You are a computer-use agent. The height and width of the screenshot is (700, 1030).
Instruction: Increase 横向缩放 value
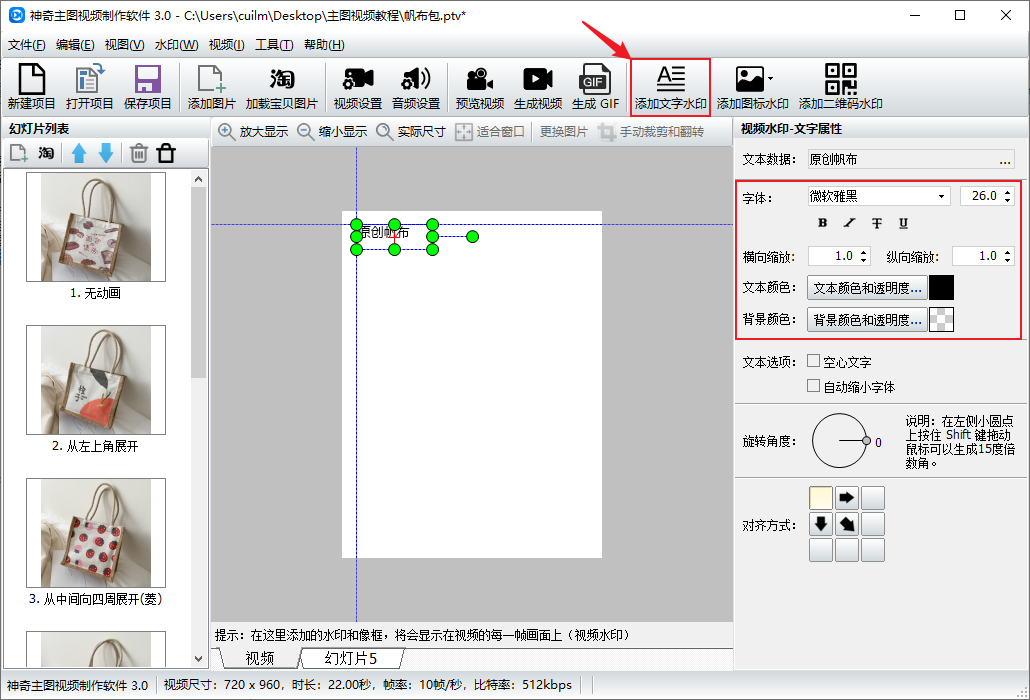tap(864, 252)
